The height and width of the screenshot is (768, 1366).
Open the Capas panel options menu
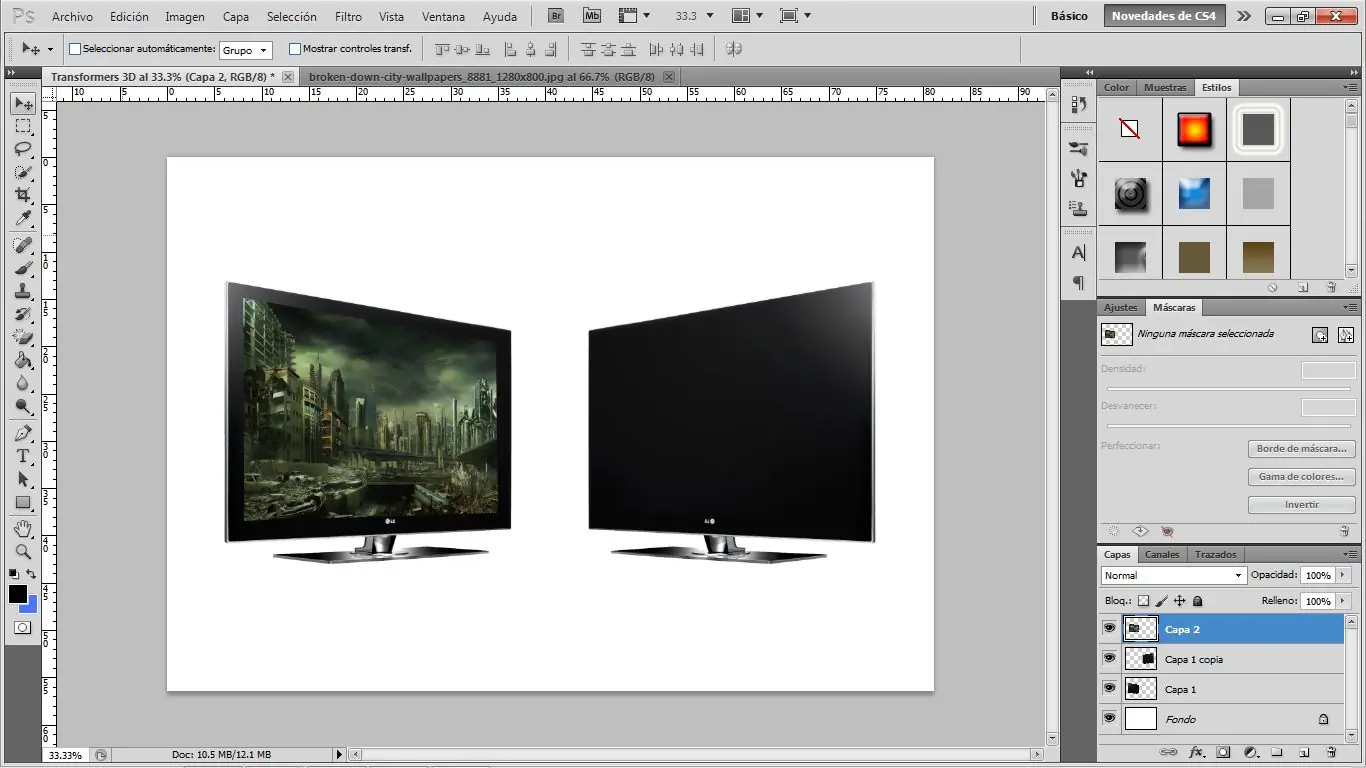coord(1350,554)
